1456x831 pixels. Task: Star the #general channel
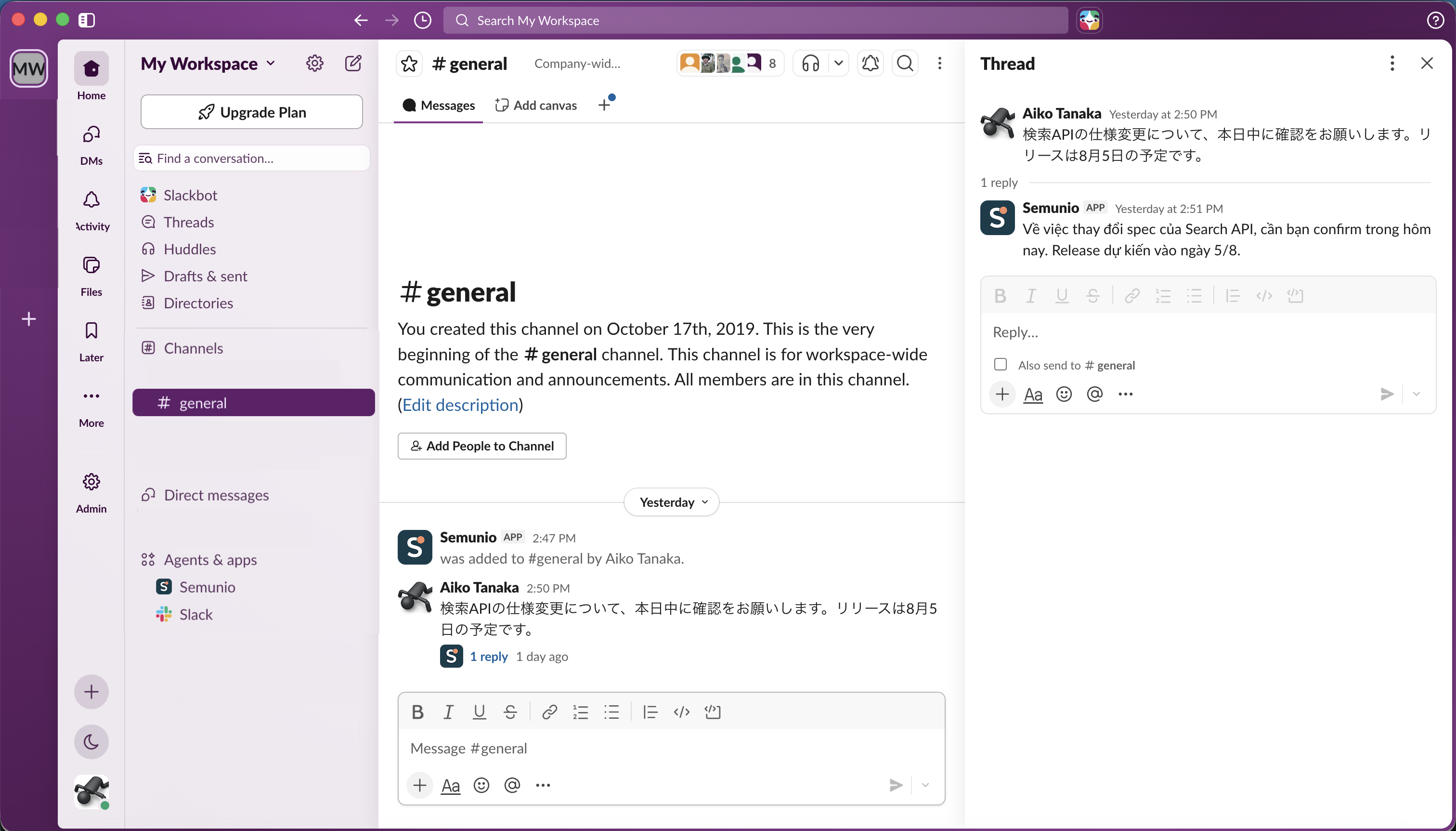tap(409, 64)
